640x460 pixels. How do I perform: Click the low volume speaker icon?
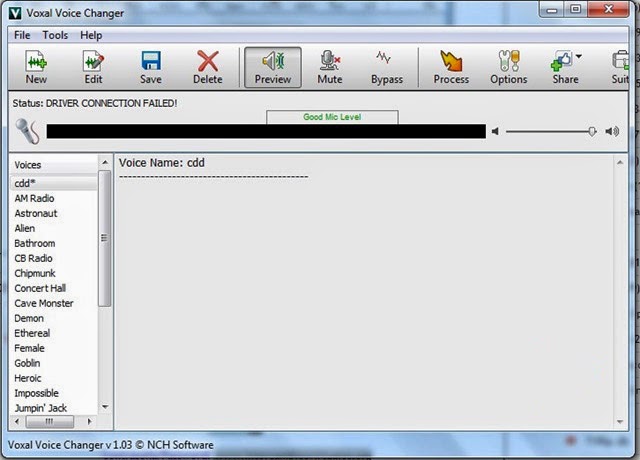click(495, 131)
